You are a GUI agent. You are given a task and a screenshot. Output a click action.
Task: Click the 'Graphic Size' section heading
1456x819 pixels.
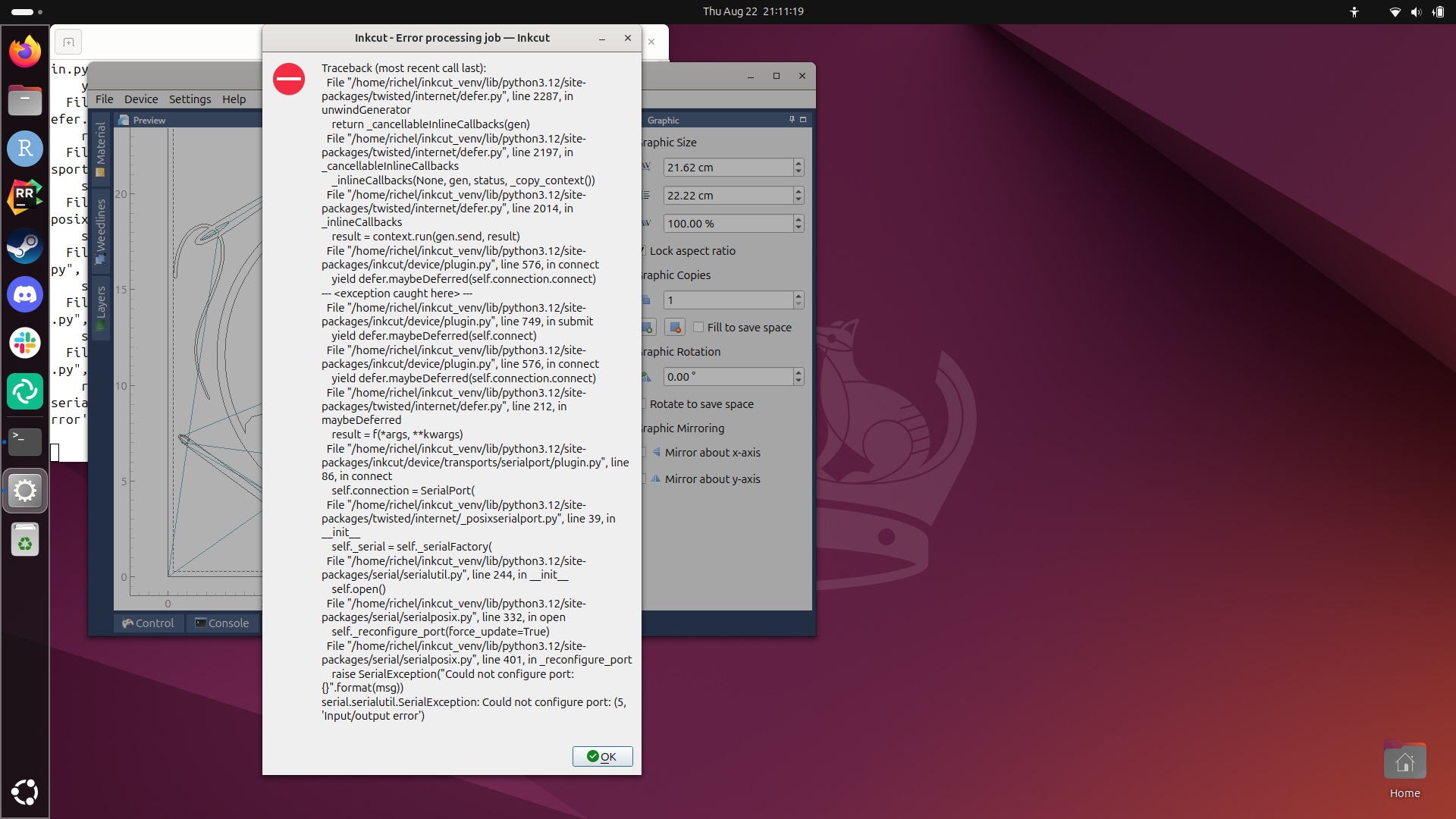point(670,142)
